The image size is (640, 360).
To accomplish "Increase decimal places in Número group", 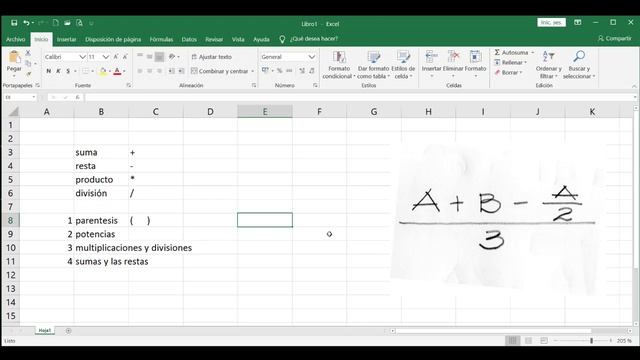I will (x=302, y=71).
